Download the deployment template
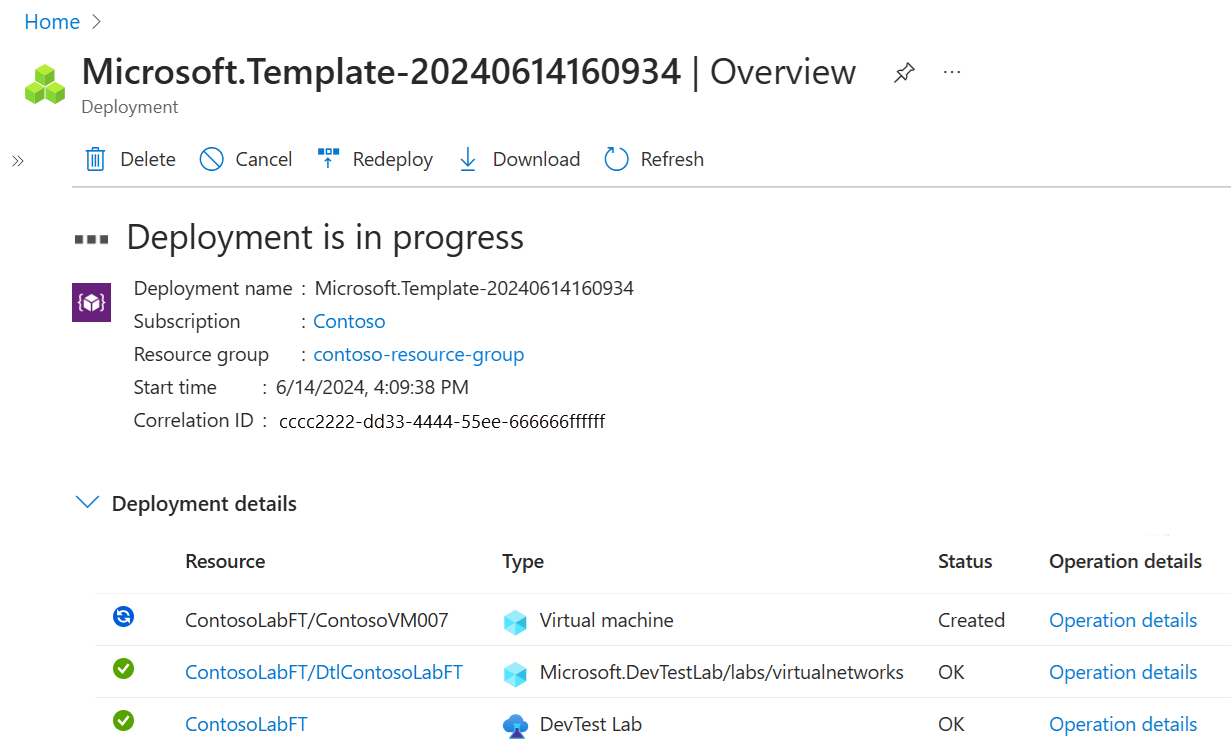The image size is (1231, 756). (519, 160)
